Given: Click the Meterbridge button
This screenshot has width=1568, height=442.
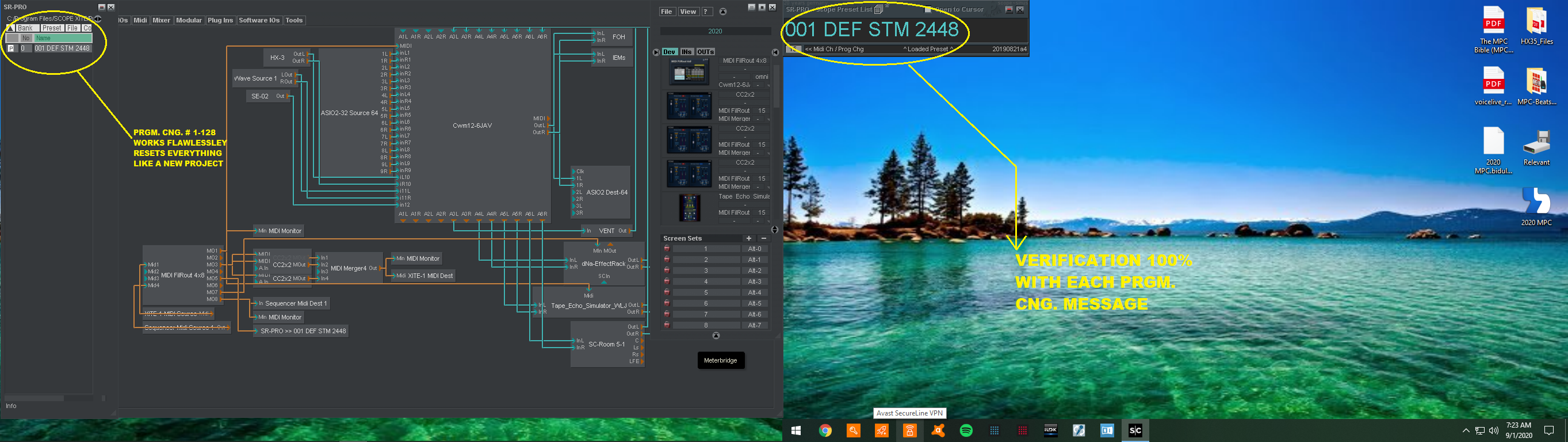Looking at the screenshot, I should point(720,360).
